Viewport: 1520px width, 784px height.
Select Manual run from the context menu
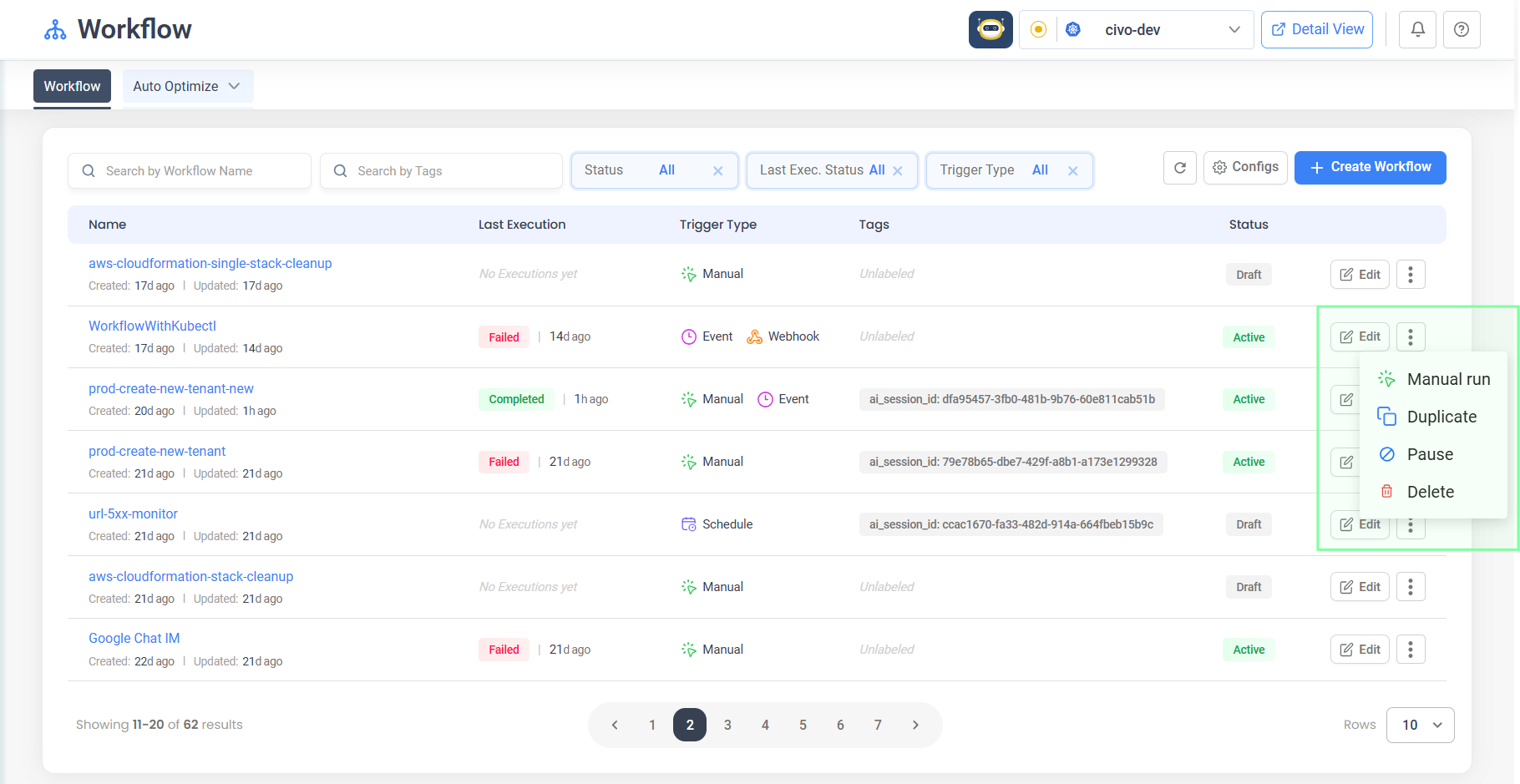[1447, 379]
